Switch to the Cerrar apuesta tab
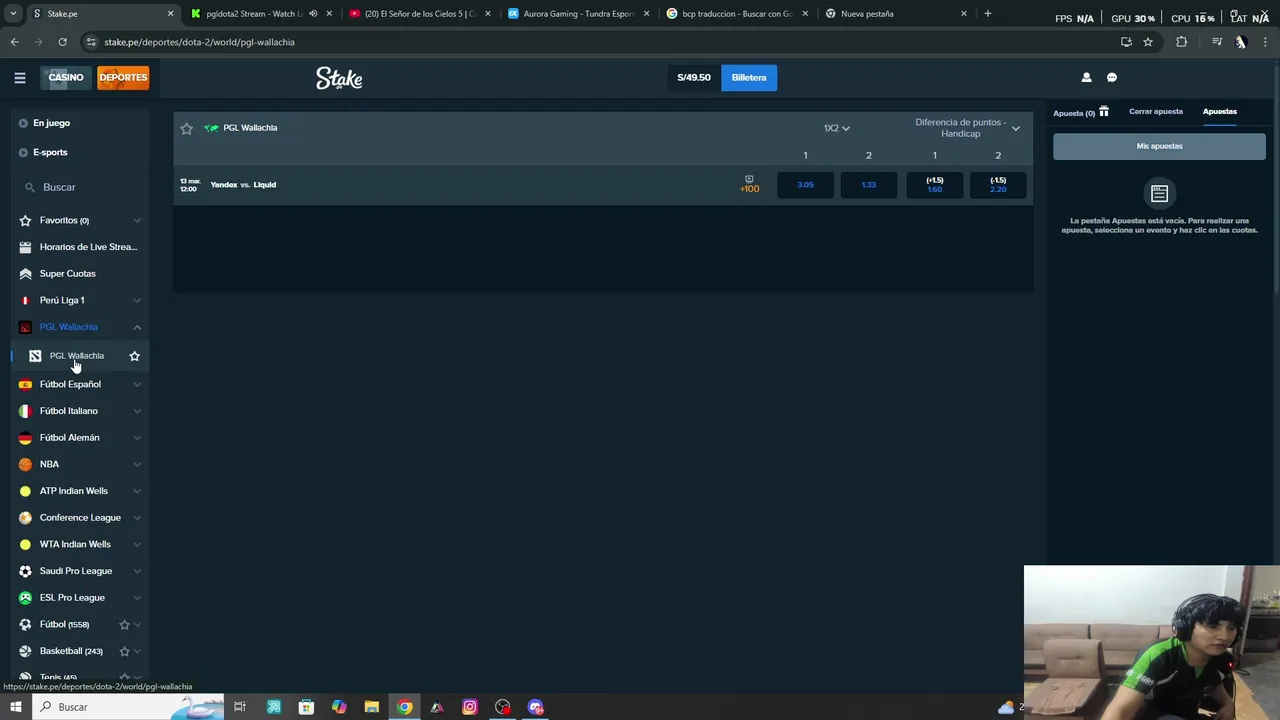The width and height of the screenshot is (1280, 720). [1156, 112]
